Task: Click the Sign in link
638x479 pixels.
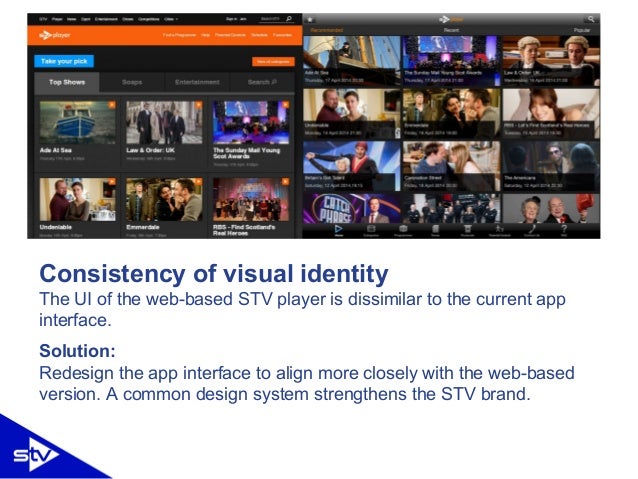Action: click(x=232, y=19)
